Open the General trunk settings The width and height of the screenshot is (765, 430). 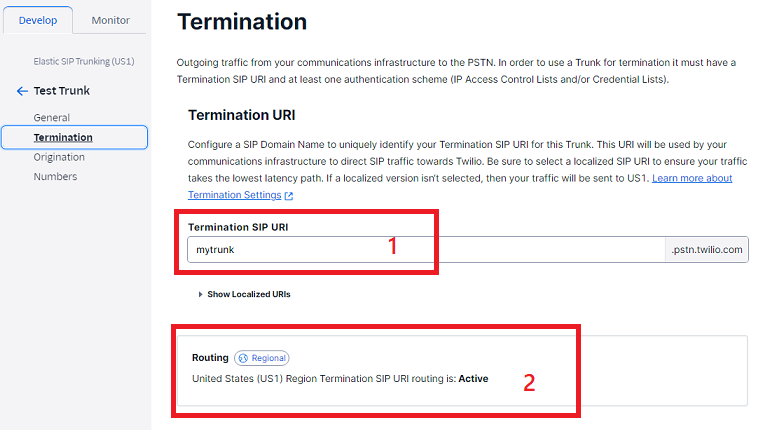click(x=52, y=118)
